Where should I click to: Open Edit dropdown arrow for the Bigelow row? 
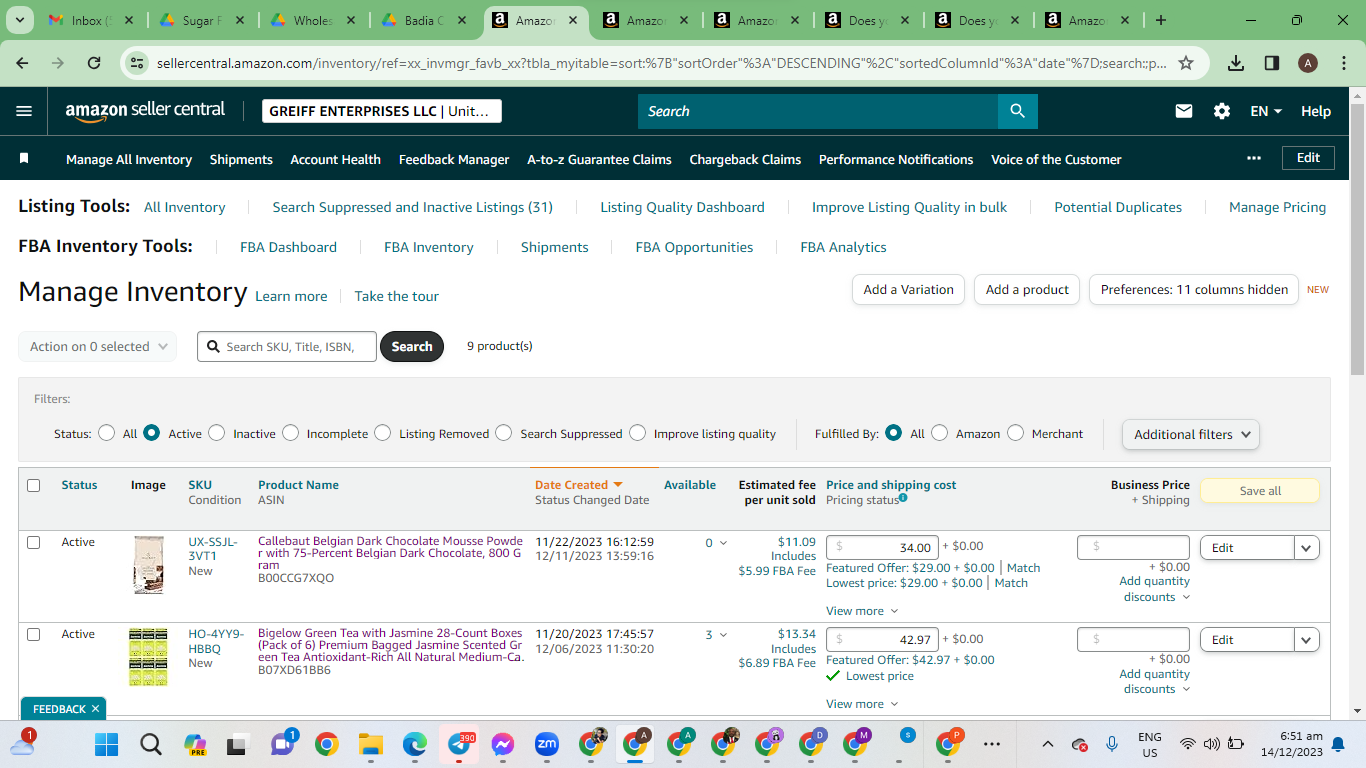(x=1307, y=639)
